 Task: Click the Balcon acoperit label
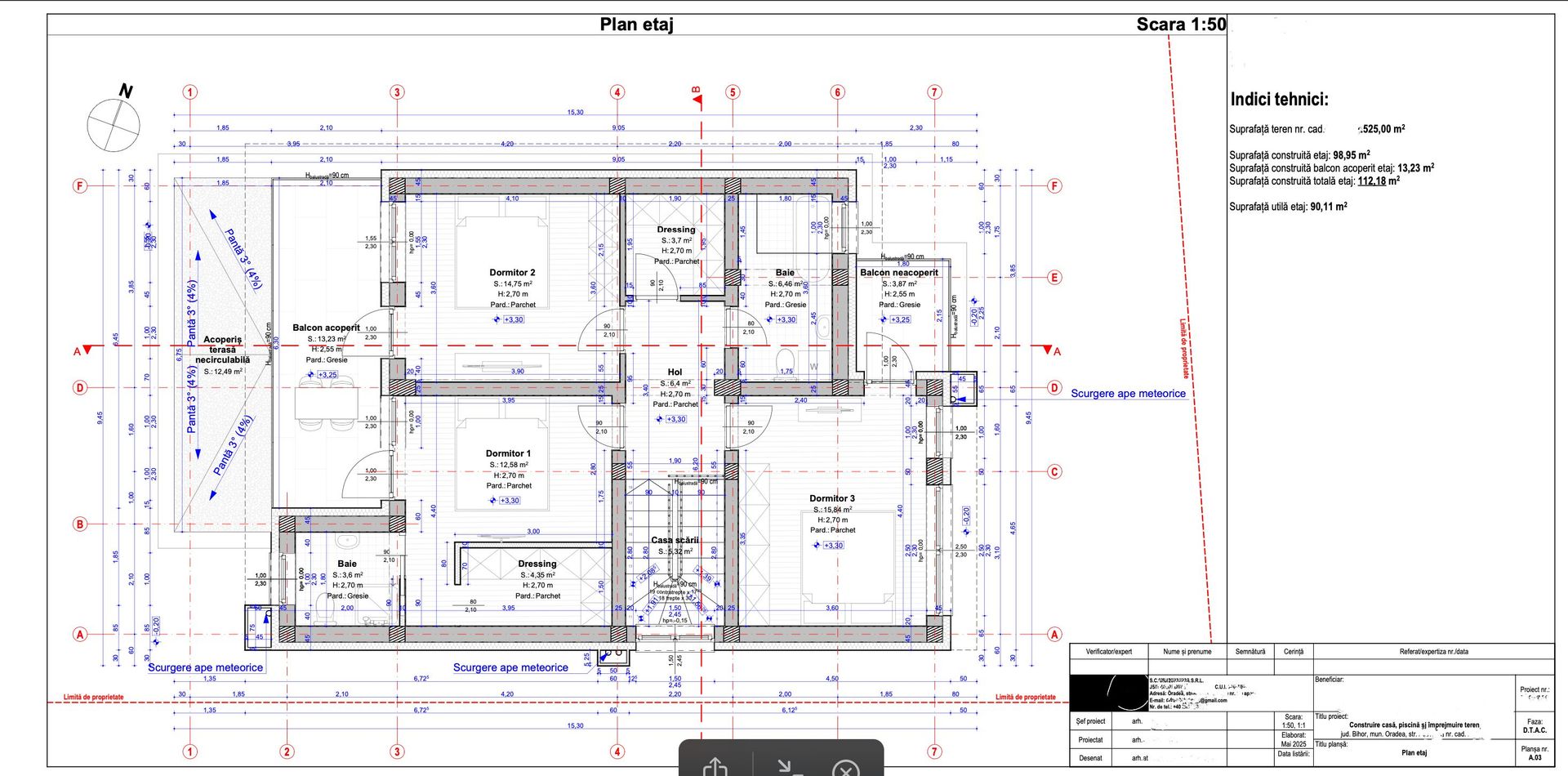click(326, 328)
